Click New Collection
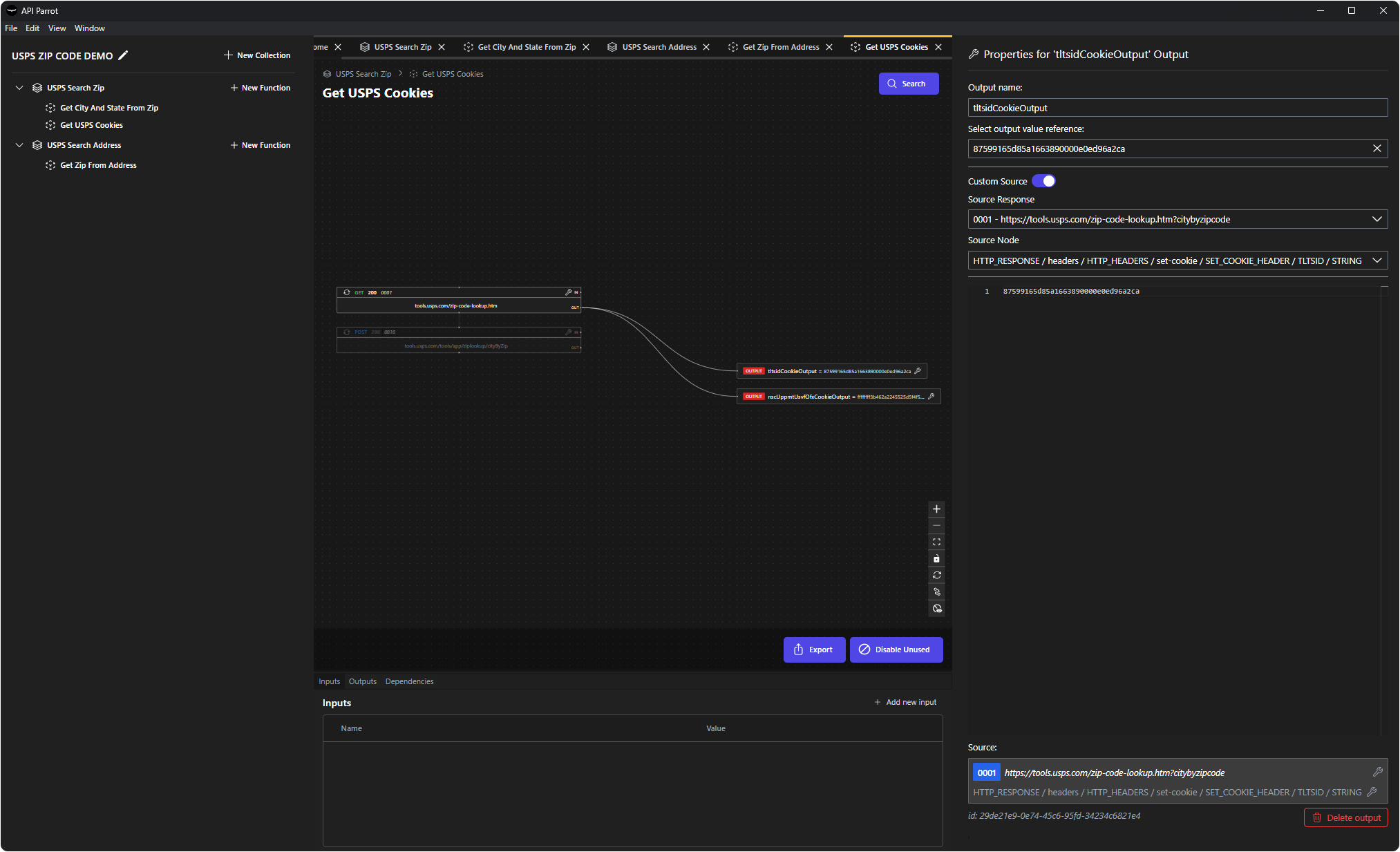The image size is (1400, 852). pos(257,55)
